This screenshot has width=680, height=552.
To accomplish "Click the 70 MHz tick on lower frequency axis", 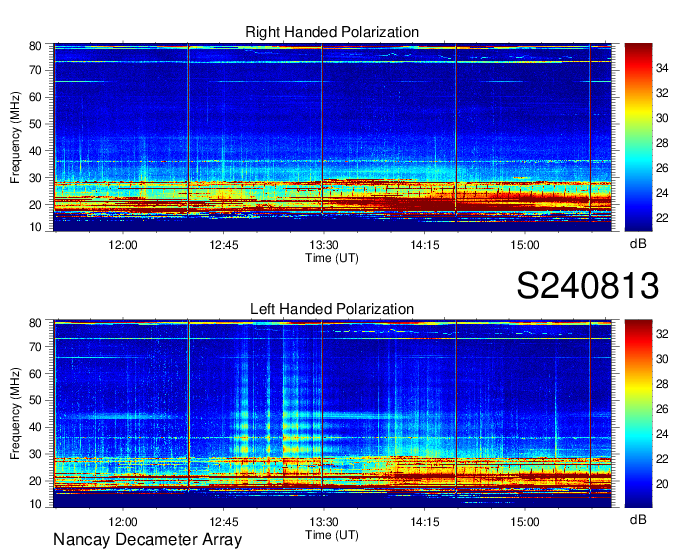I will tap(35, 347).
